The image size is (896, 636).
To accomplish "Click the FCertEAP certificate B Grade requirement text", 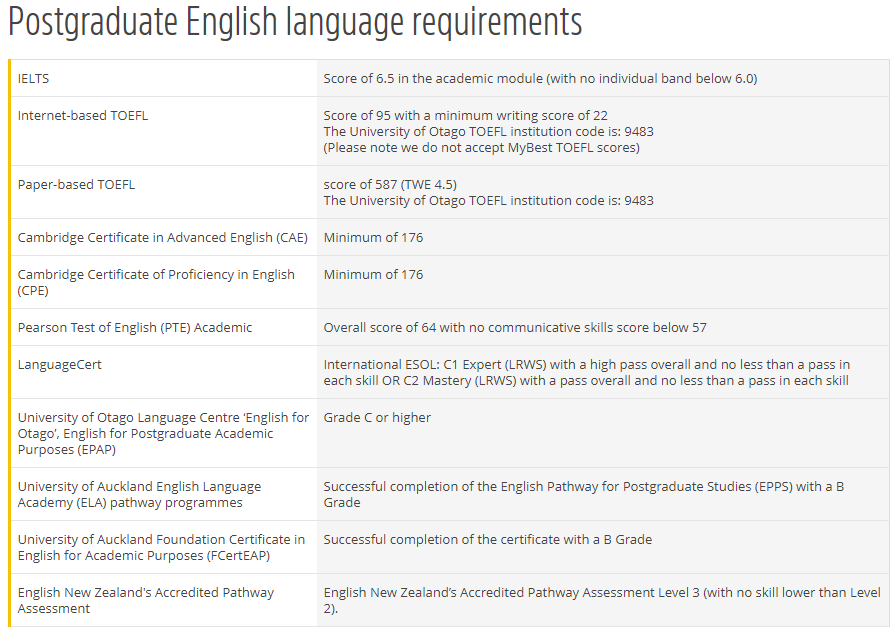I will 487,539.
